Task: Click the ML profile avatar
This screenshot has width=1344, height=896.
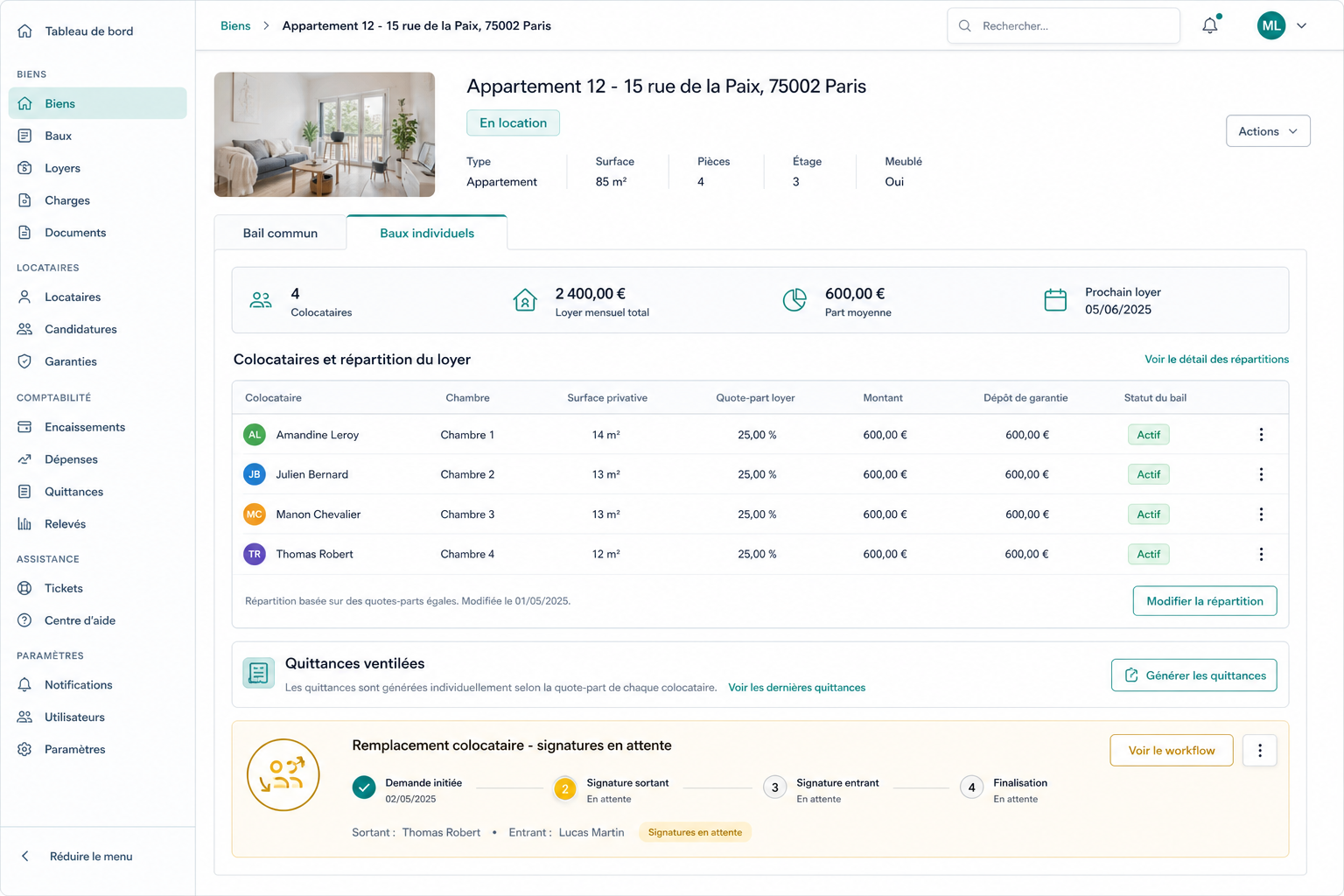Action: [x=1271, y=26]
